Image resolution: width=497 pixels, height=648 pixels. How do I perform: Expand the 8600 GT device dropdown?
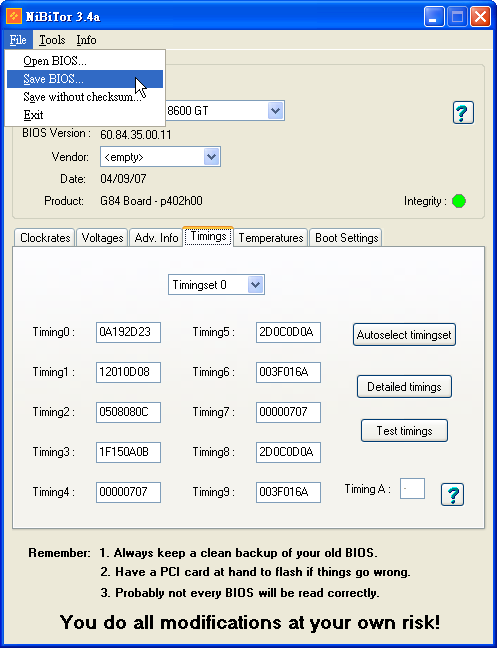[275, 111]
